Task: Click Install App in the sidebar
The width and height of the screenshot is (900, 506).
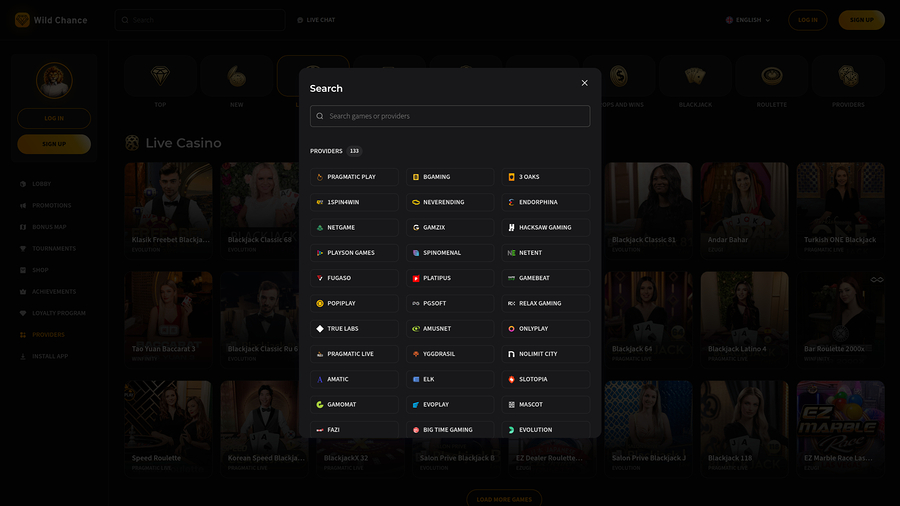Action: [x=44, y=356]
